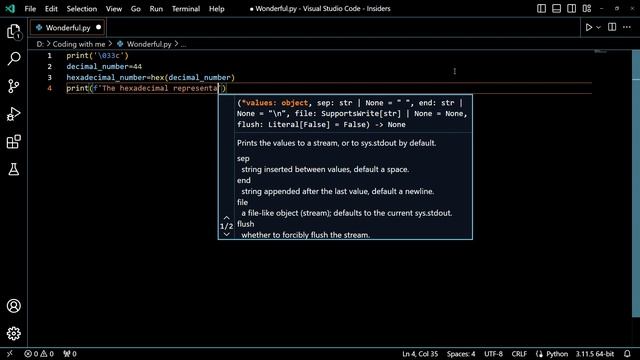The height and width of the screenshot is (360, 640).
Task: Click line number 4 in gutter
Action: tap(49, 88)
